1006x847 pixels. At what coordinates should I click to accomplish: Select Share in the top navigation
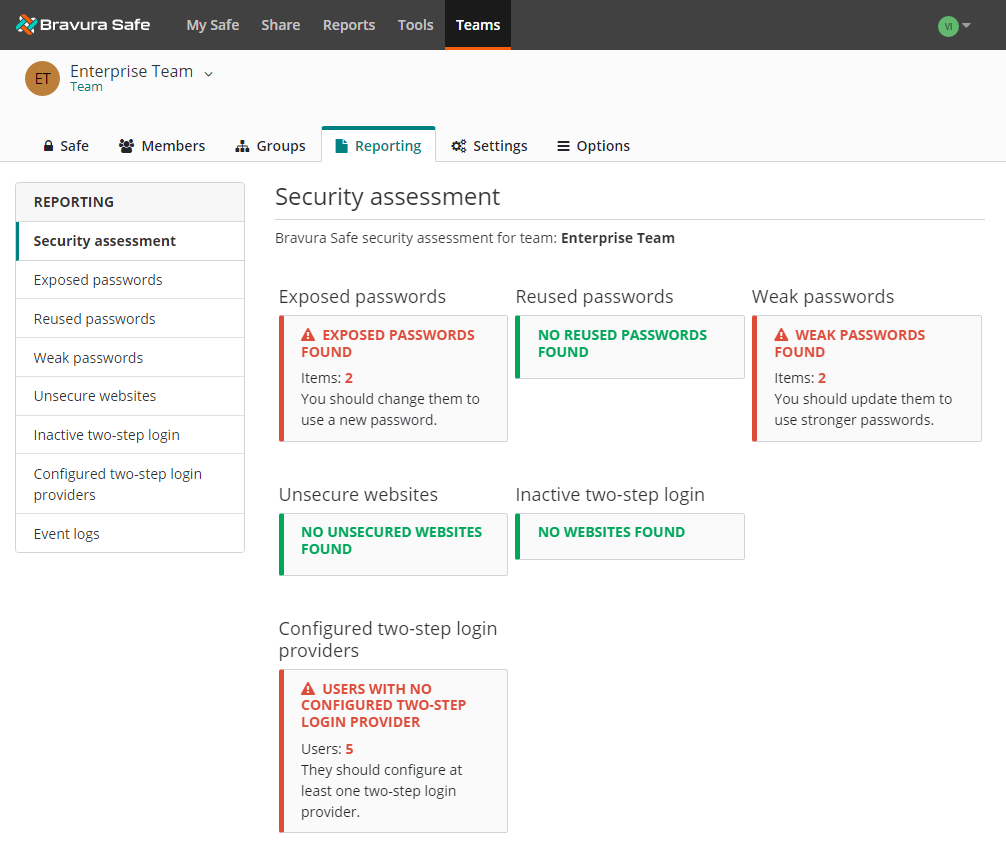280,25
